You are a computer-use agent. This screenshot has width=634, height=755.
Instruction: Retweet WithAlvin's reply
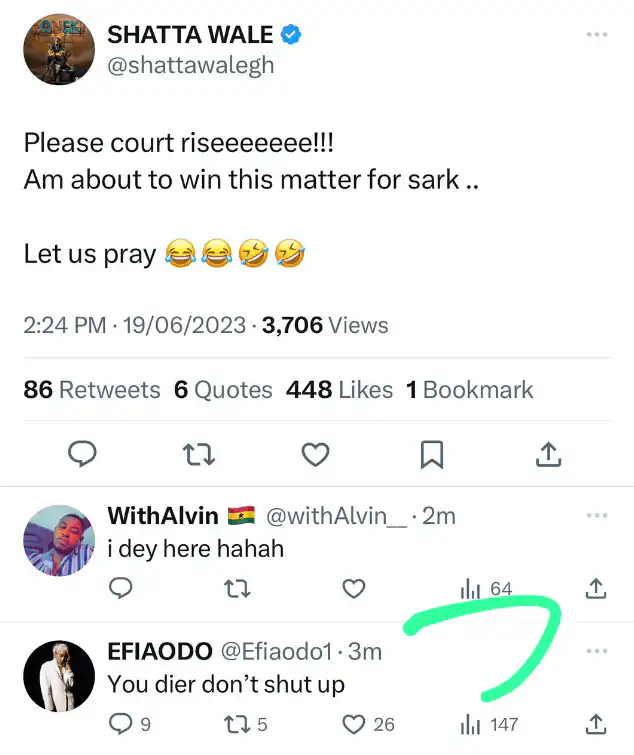[237, 589]
